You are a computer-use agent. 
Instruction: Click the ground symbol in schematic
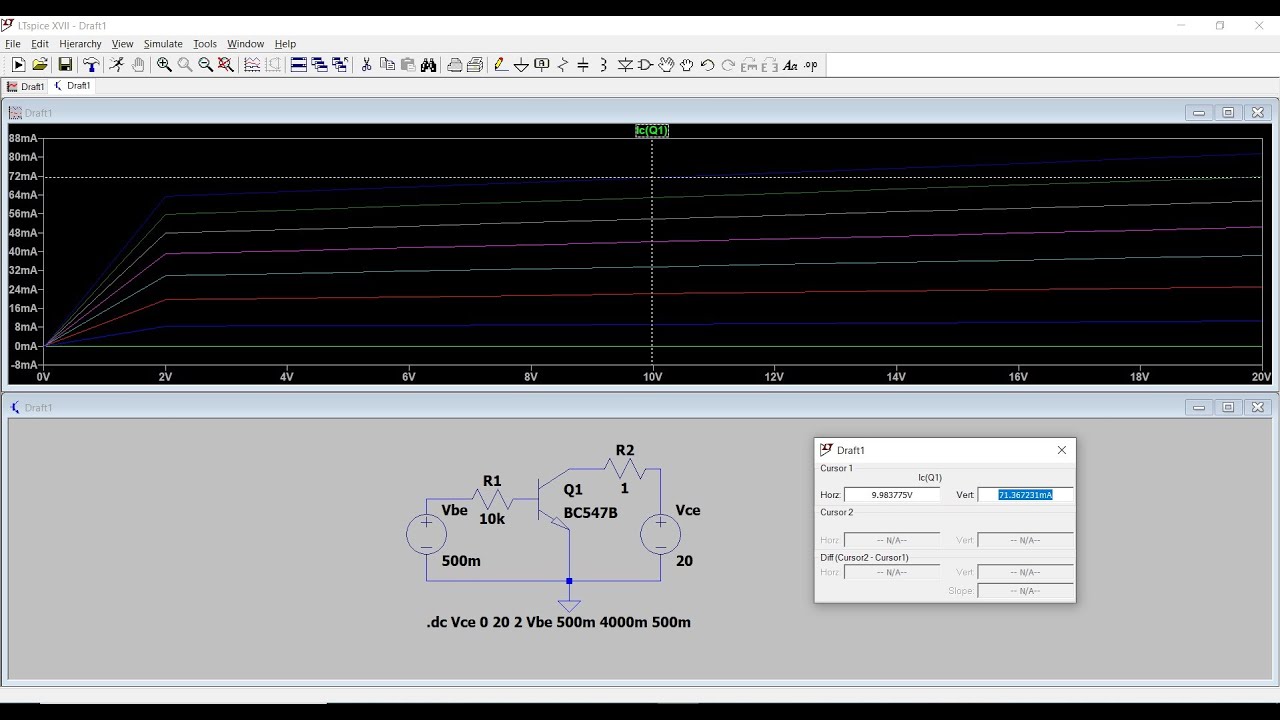click(569, 604)
